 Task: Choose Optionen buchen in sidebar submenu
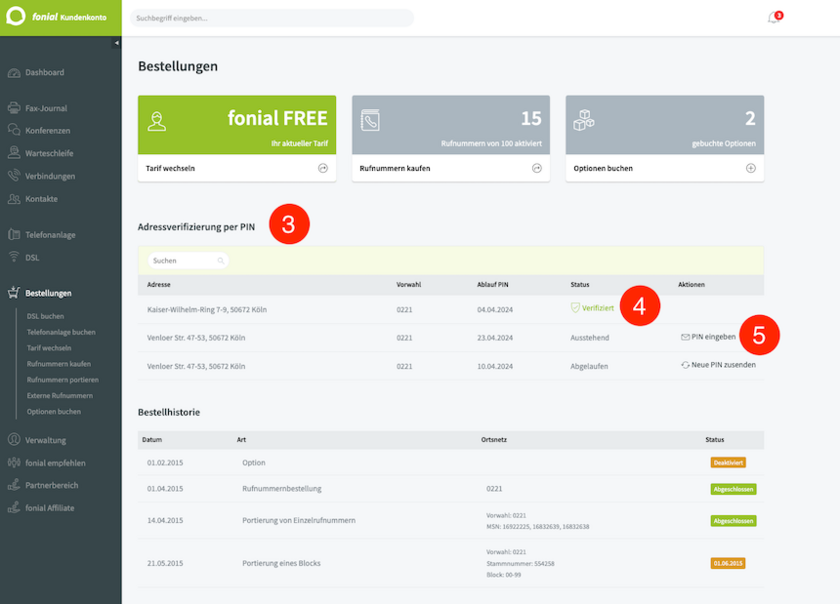tap(54, 412)
